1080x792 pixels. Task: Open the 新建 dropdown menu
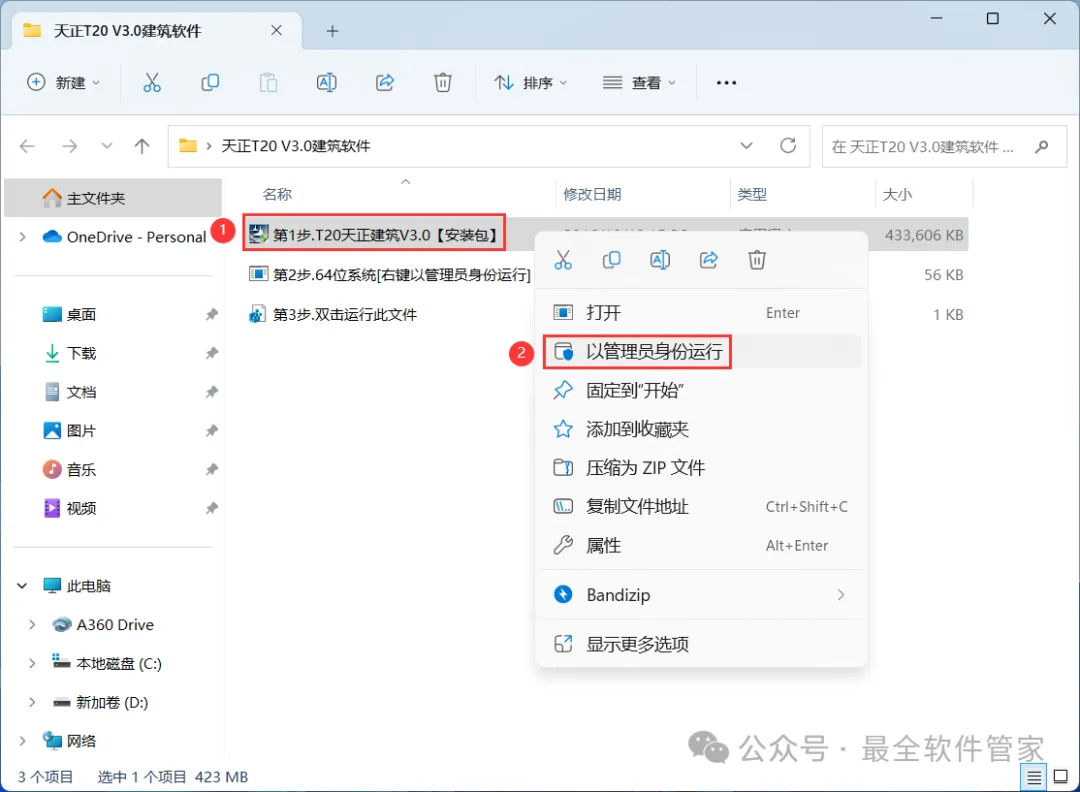point(63,83)
